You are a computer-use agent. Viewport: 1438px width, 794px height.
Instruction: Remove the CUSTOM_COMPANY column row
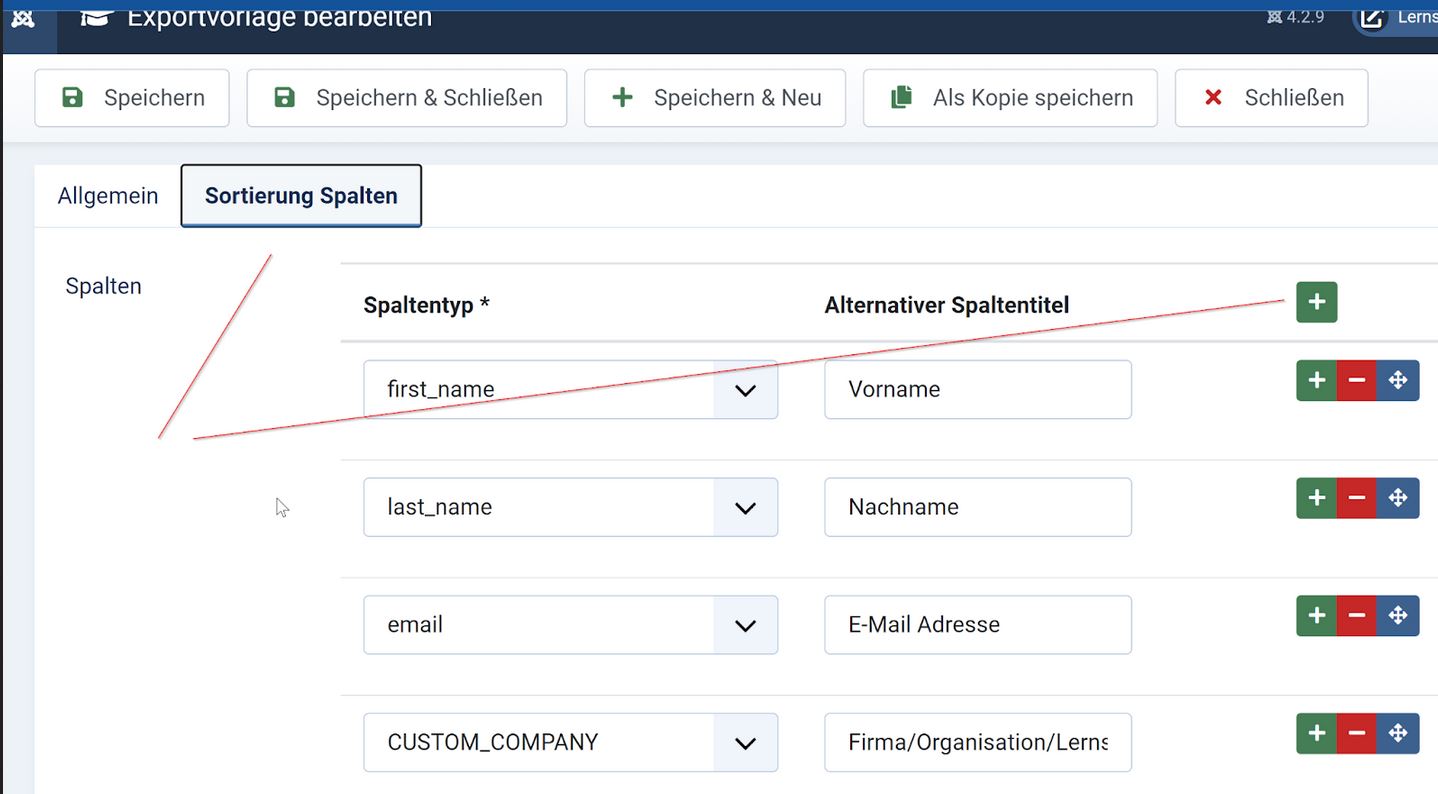[1356, 733]
